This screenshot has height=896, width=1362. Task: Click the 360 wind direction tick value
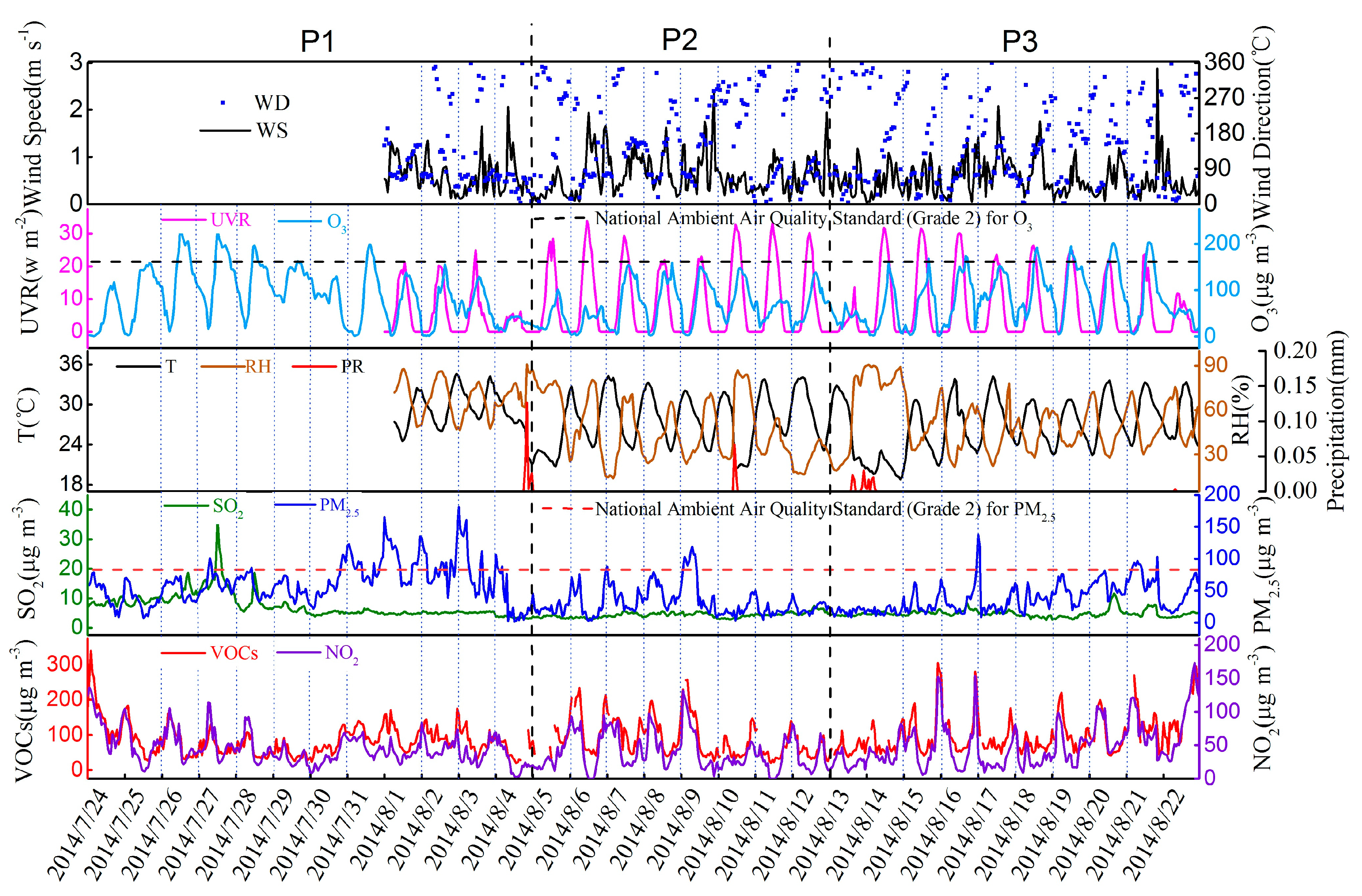coord(1225,61)
